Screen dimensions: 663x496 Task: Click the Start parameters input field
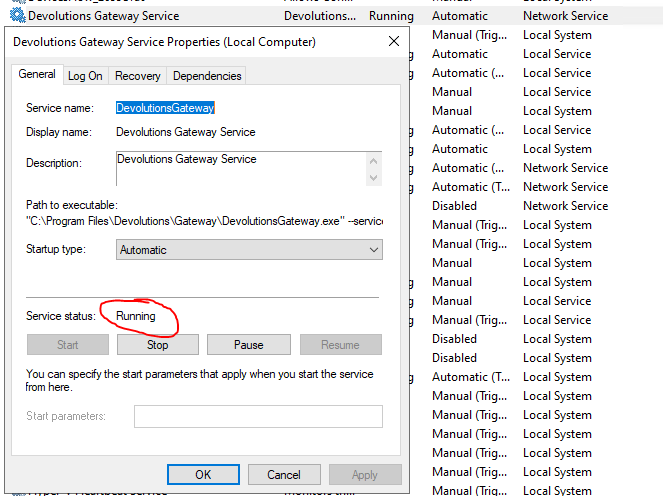(x=258, y=416)
